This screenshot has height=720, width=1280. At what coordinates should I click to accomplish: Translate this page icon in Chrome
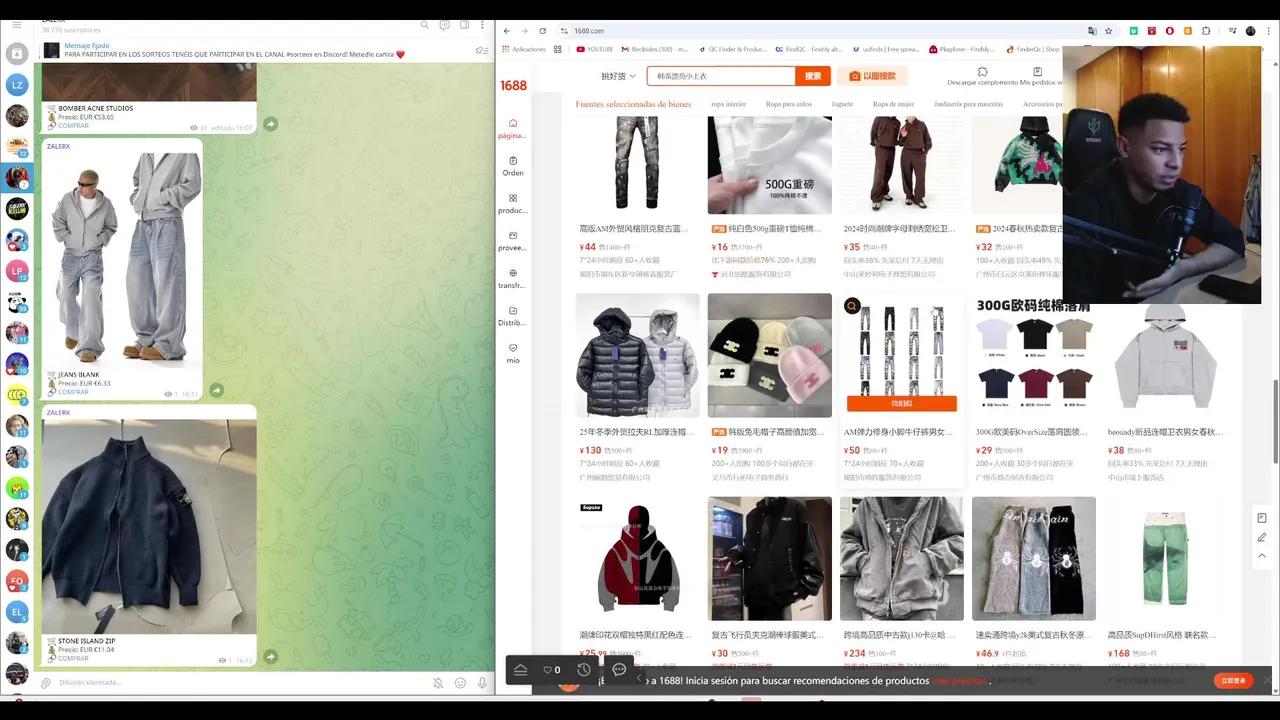click(1092, 31)
